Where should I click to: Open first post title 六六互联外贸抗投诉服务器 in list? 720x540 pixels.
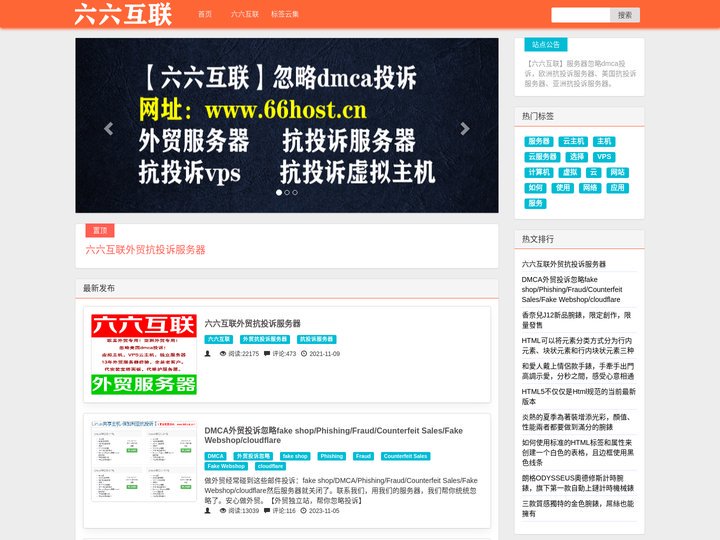pos(253,324)
